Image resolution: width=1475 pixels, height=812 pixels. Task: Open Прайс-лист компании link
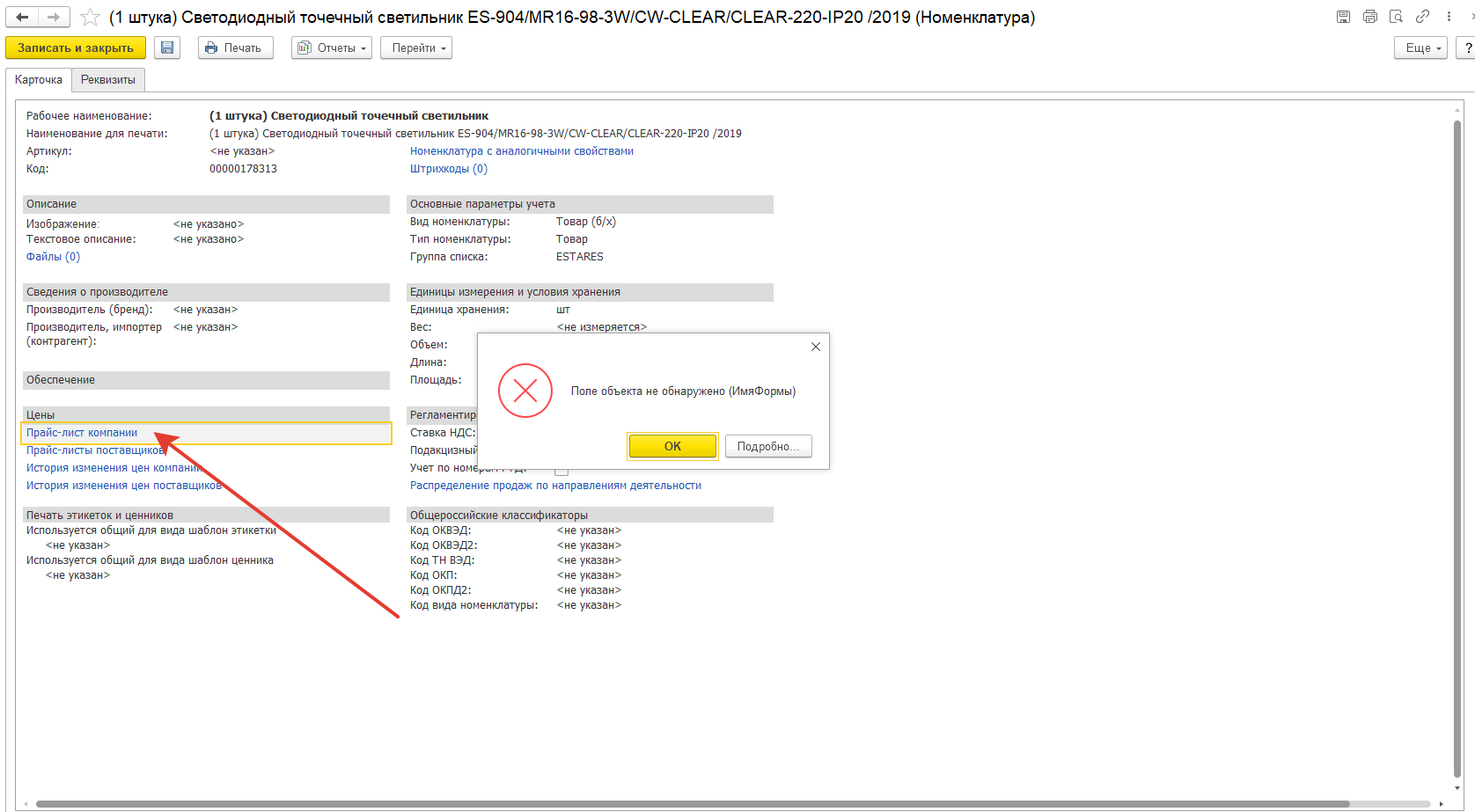point(82,433)
